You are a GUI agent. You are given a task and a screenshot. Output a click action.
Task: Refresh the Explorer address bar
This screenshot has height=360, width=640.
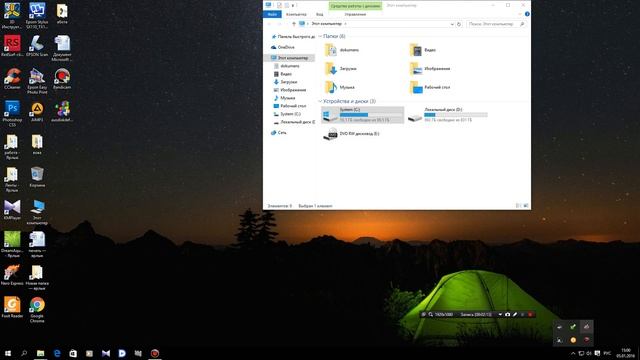tap(459, 24)
